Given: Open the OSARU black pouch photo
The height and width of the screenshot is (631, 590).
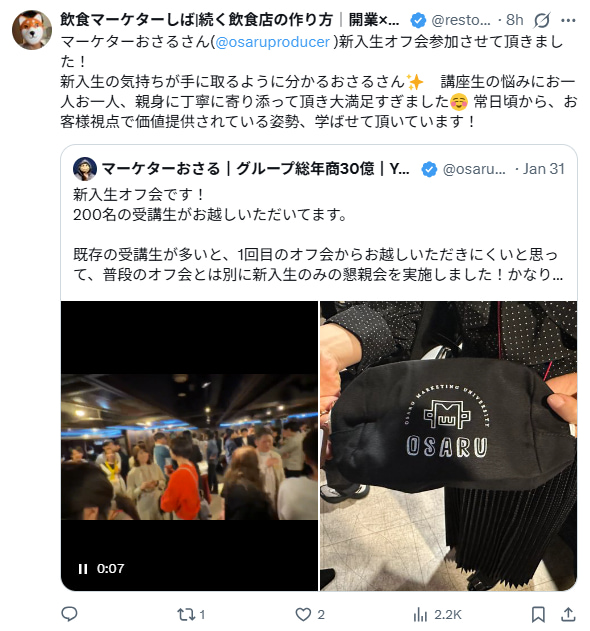Looking at the screenshot, I should pyautogui.click(x=448, y=446).
